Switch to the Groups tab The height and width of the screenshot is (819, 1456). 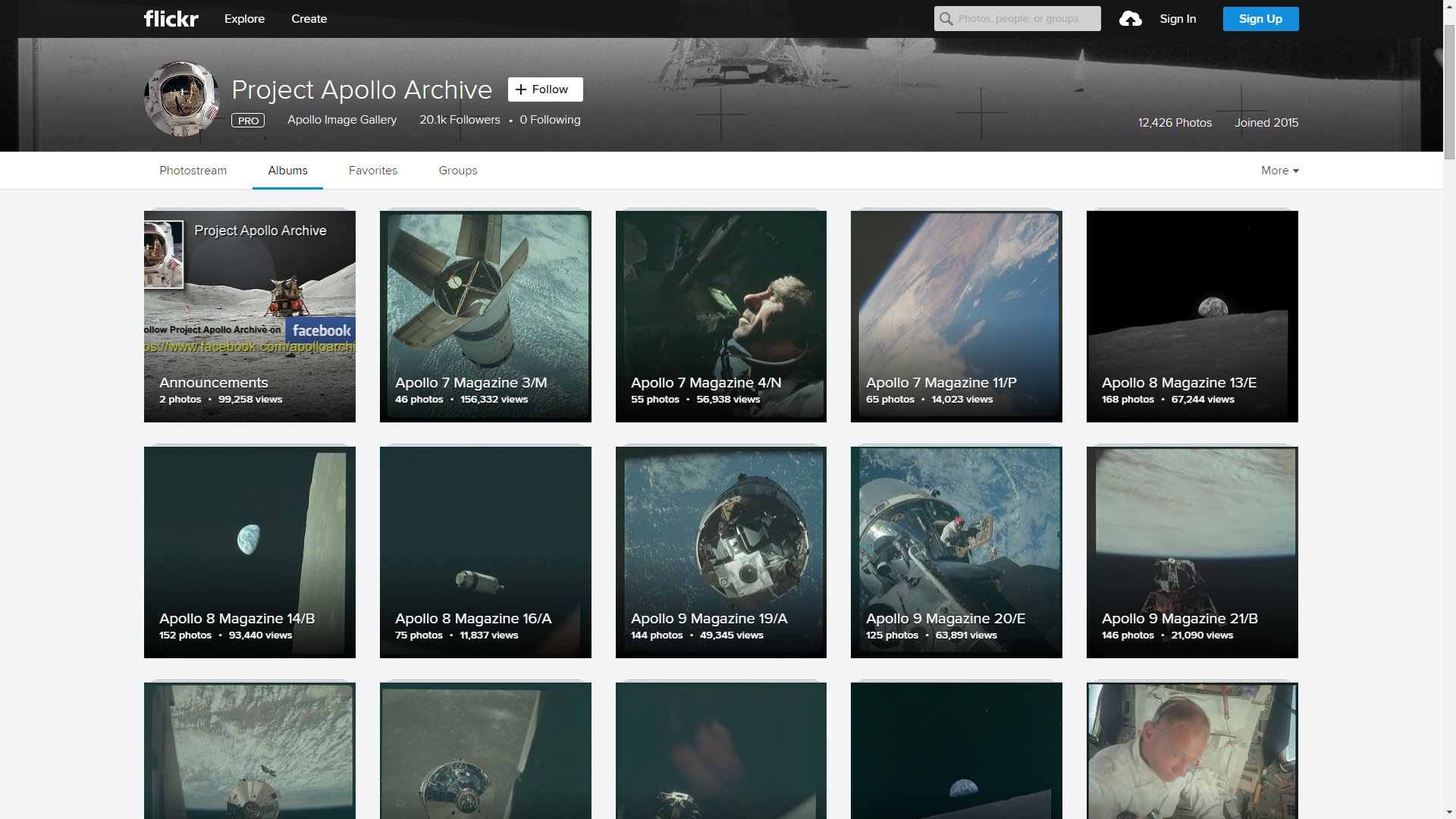(x=458, y=171)
